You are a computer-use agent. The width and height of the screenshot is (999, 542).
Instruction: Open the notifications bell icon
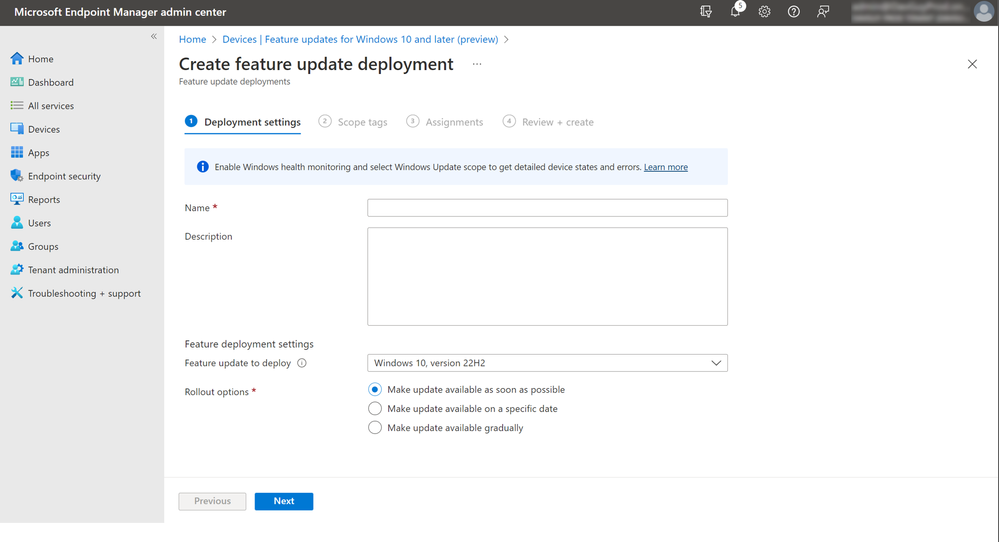click(x=735, y=12)
